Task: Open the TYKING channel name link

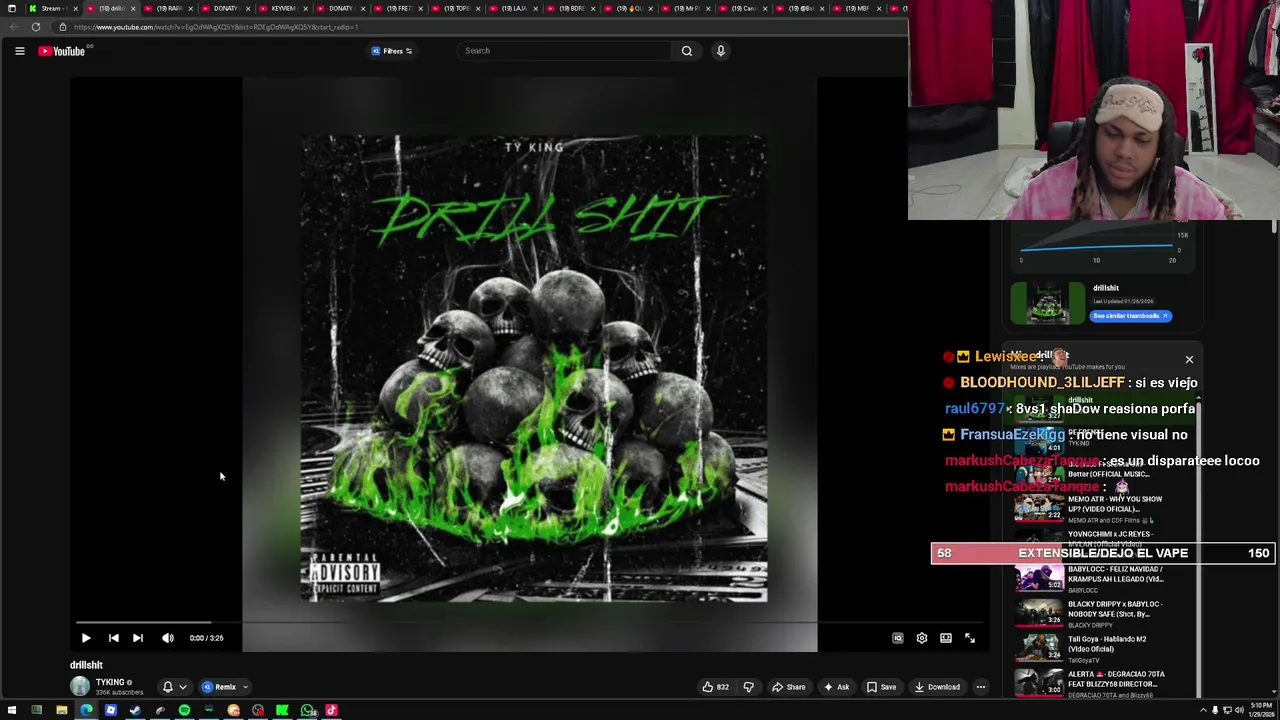Action: [110, 682]
